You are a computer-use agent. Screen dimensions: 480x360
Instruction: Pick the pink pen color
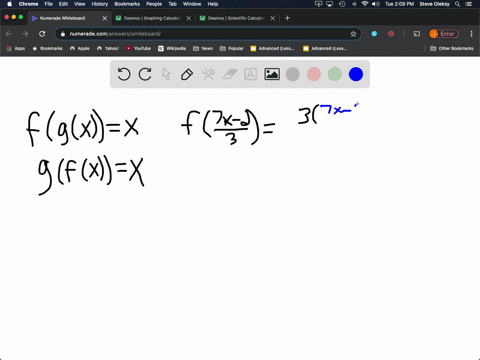[314, 74]
